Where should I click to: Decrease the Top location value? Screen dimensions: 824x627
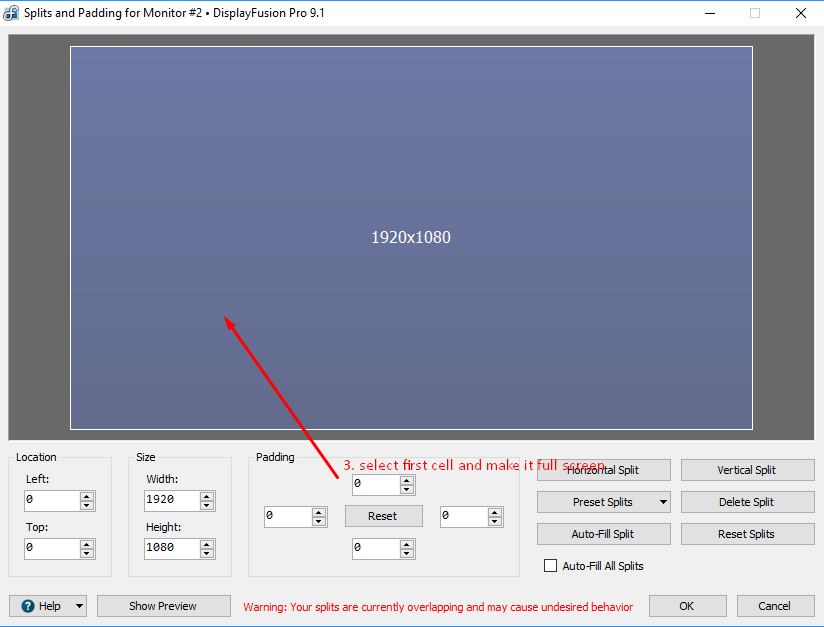tap(87, 553)
